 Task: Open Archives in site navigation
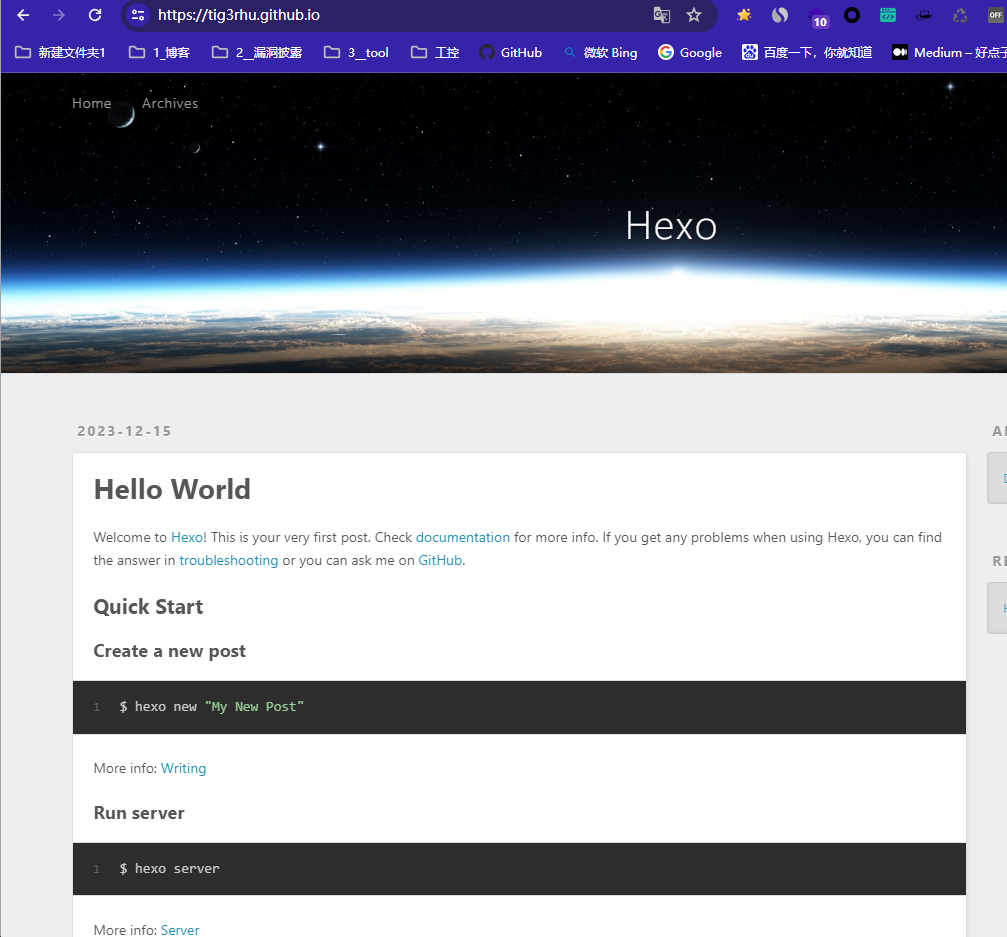coord(170,103)
